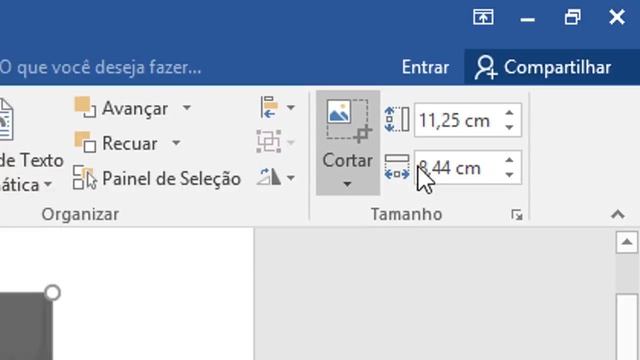This screenshot has width=640, height=360.
Task: Click the Recuar send backward button
Action: [x=116, y=143]
